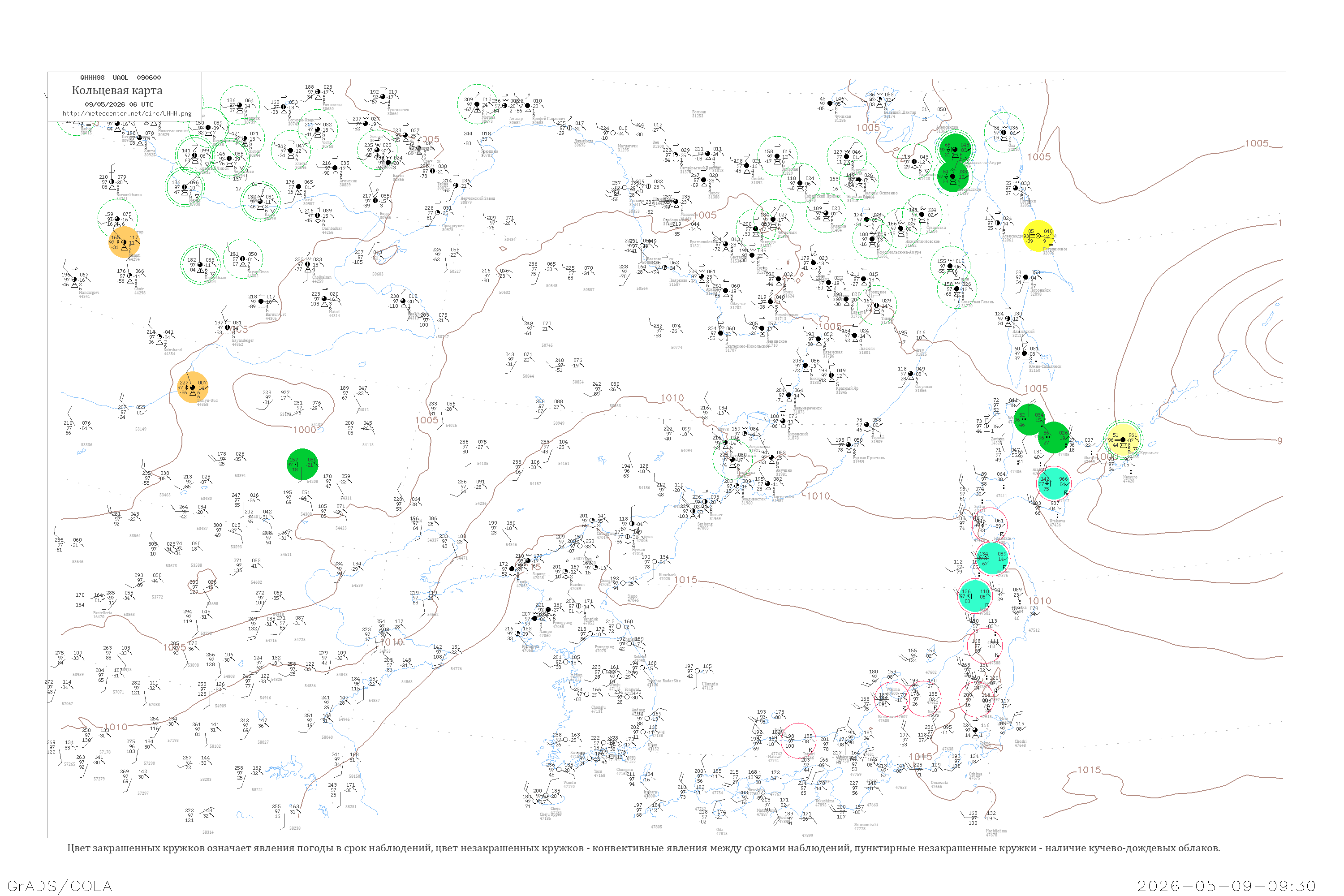1344x896 pixels.
Task: Select the station marker at Dashbalbar
Action: tap(318, 215)
